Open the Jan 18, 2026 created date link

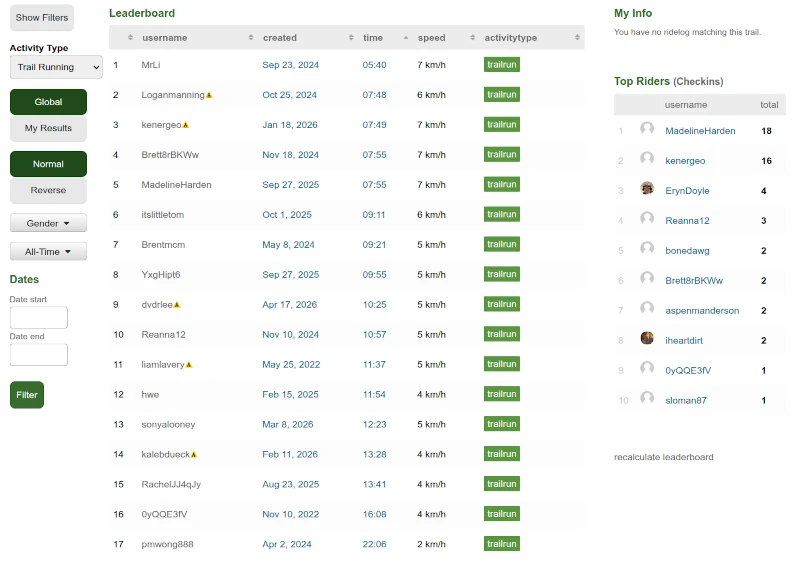coord(289,125)
